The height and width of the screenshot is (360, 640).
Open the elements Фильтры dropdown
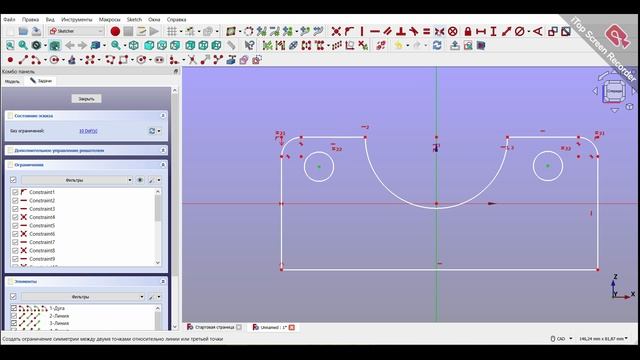click(83, 297)
